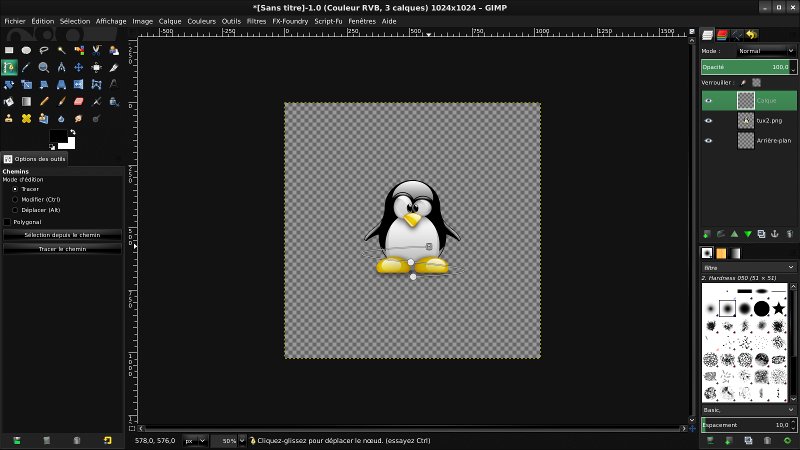Image resolution: width=800 pixels, height=450 pixels.
Task: Click the anchor layer icon
Action: click(x=775, y=234)
